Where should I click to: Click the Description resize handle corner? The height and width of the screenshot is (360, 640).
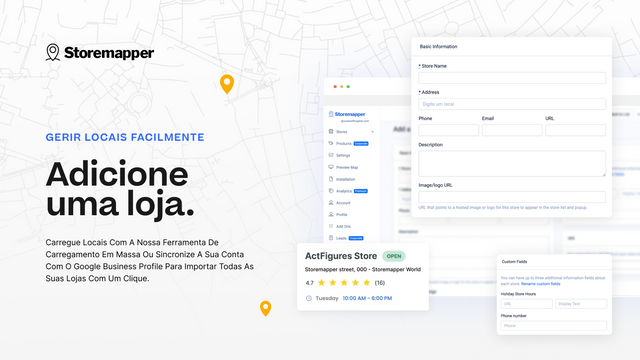click(x=604, y=174)
